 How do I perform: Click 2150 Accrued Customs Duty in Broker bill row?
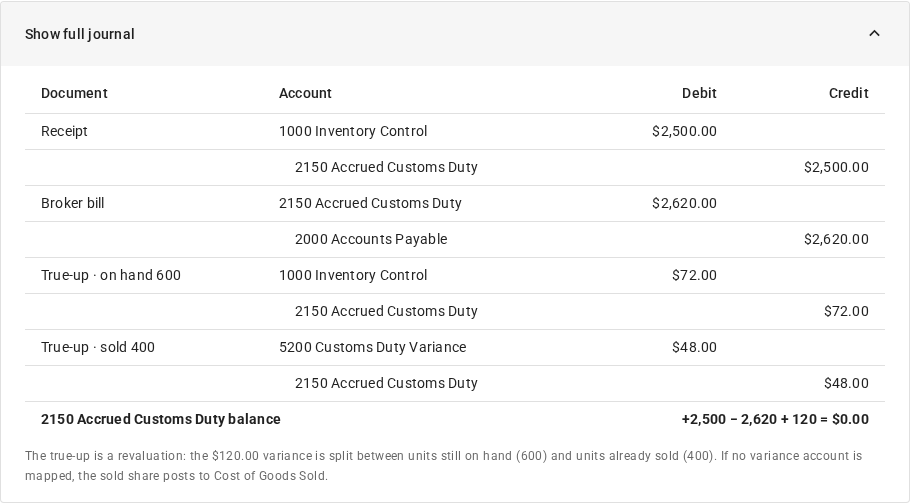tap(370, 203)
